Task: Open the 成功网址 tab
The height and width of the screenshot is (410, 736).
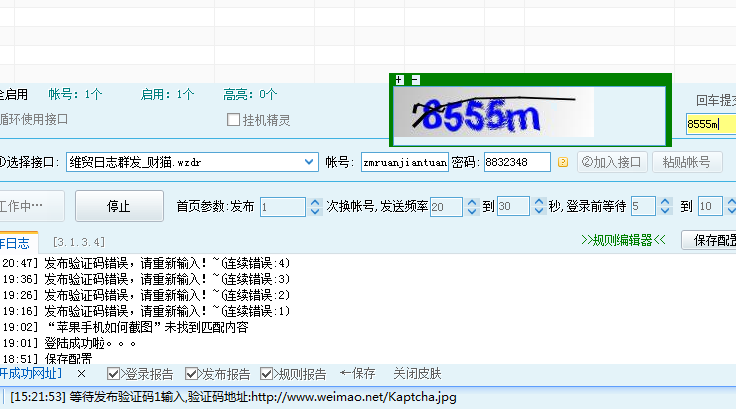Action: tap(31, 374)
